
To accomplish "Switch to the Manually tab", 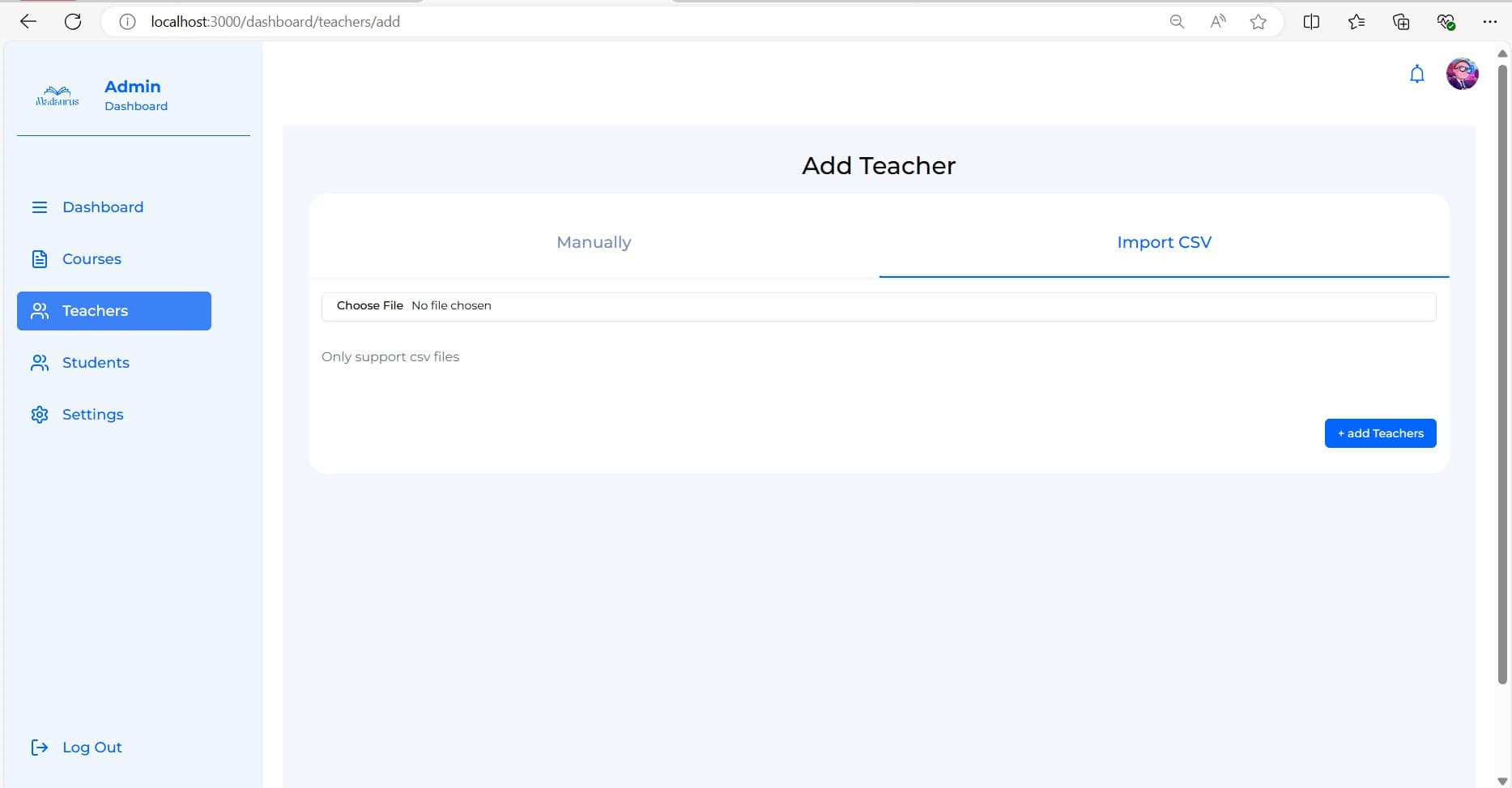I will (594, 242).
